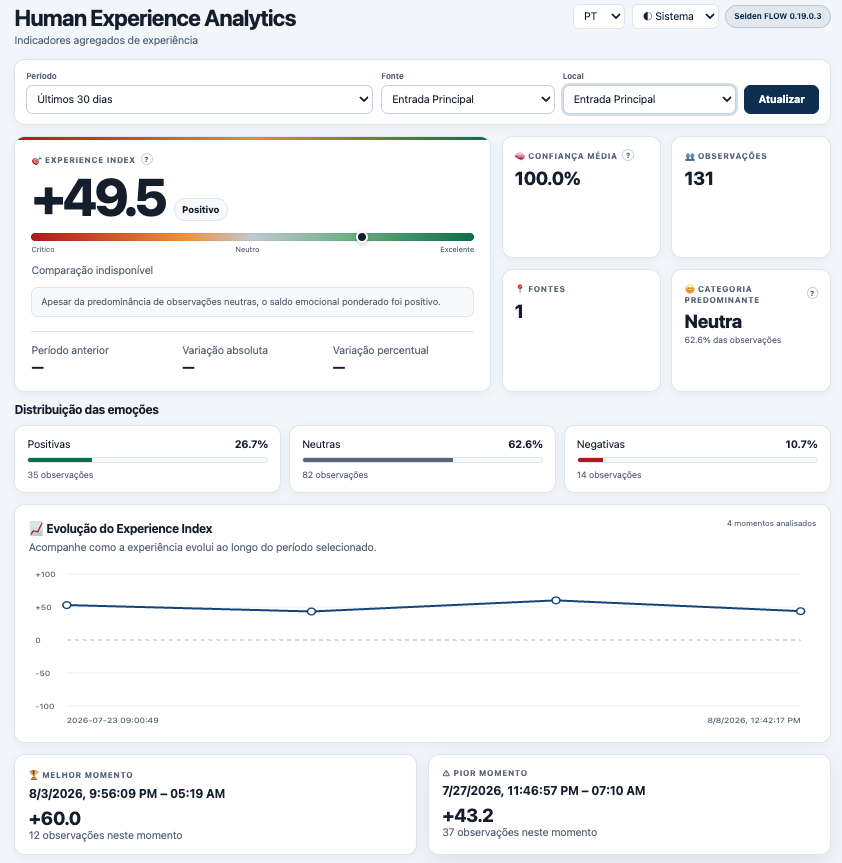Screen dimensions: 842x863
Task: Click the 100.0% confidence value
Action: [x=548, y=179]
